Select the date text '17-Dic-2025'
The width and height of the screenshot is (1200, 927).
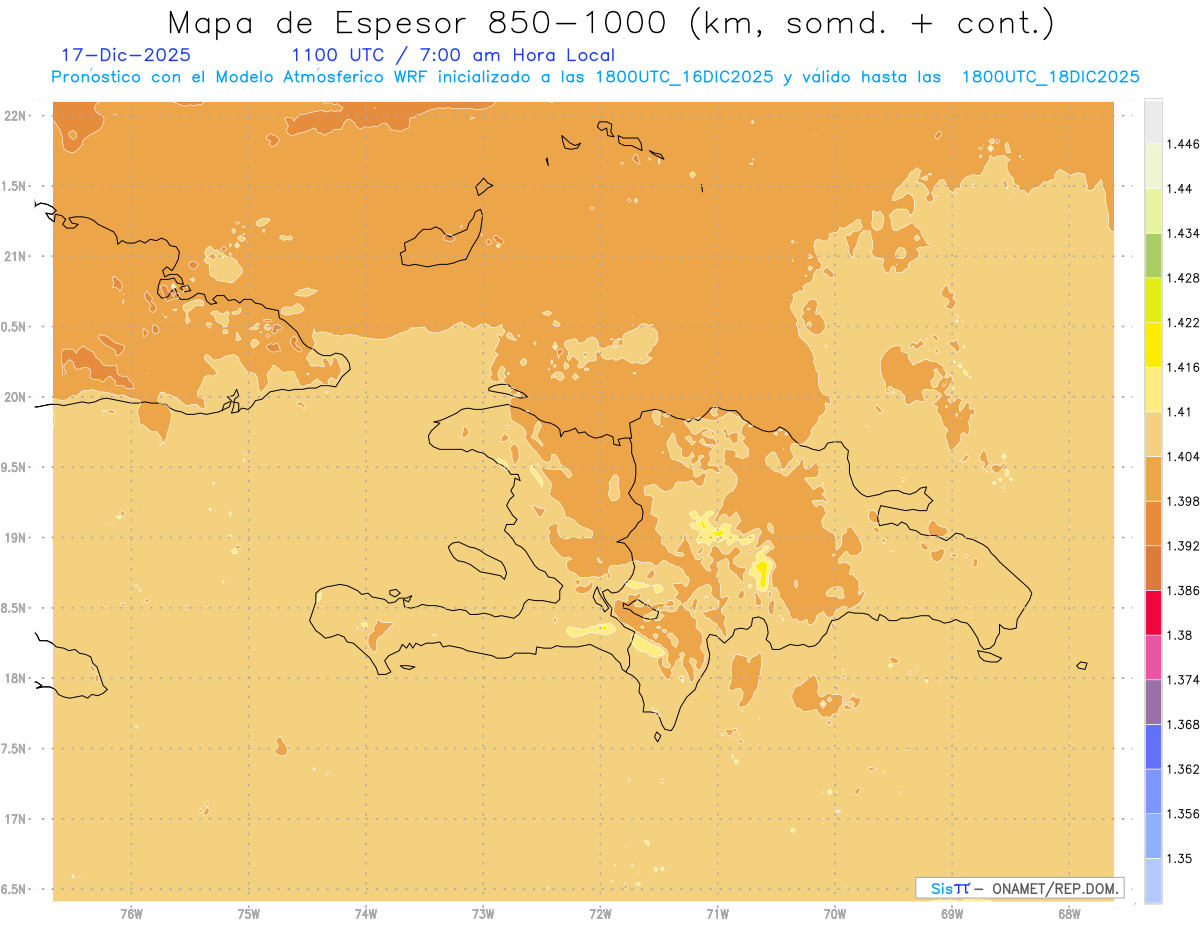pyautogui.click(x=126, y=55)
